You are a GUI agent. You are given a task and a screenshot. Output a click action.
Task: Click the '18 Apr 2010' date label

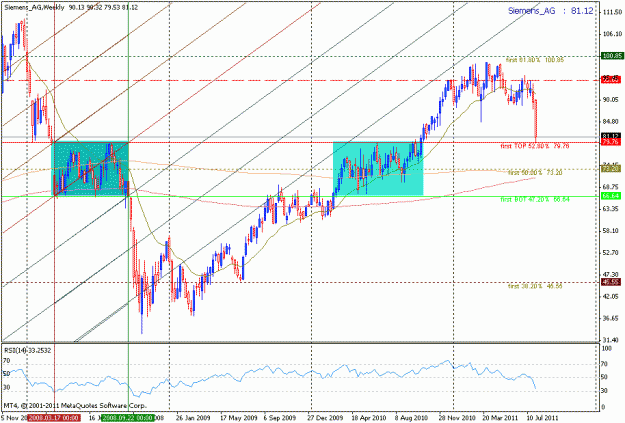pos(369,418)
